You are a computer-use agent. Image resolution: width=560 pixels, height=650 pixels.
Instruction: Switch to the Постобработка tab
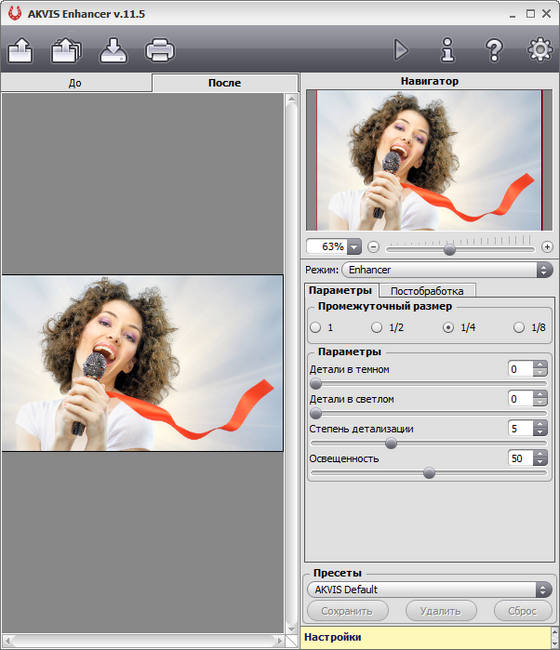coord(427,291)
